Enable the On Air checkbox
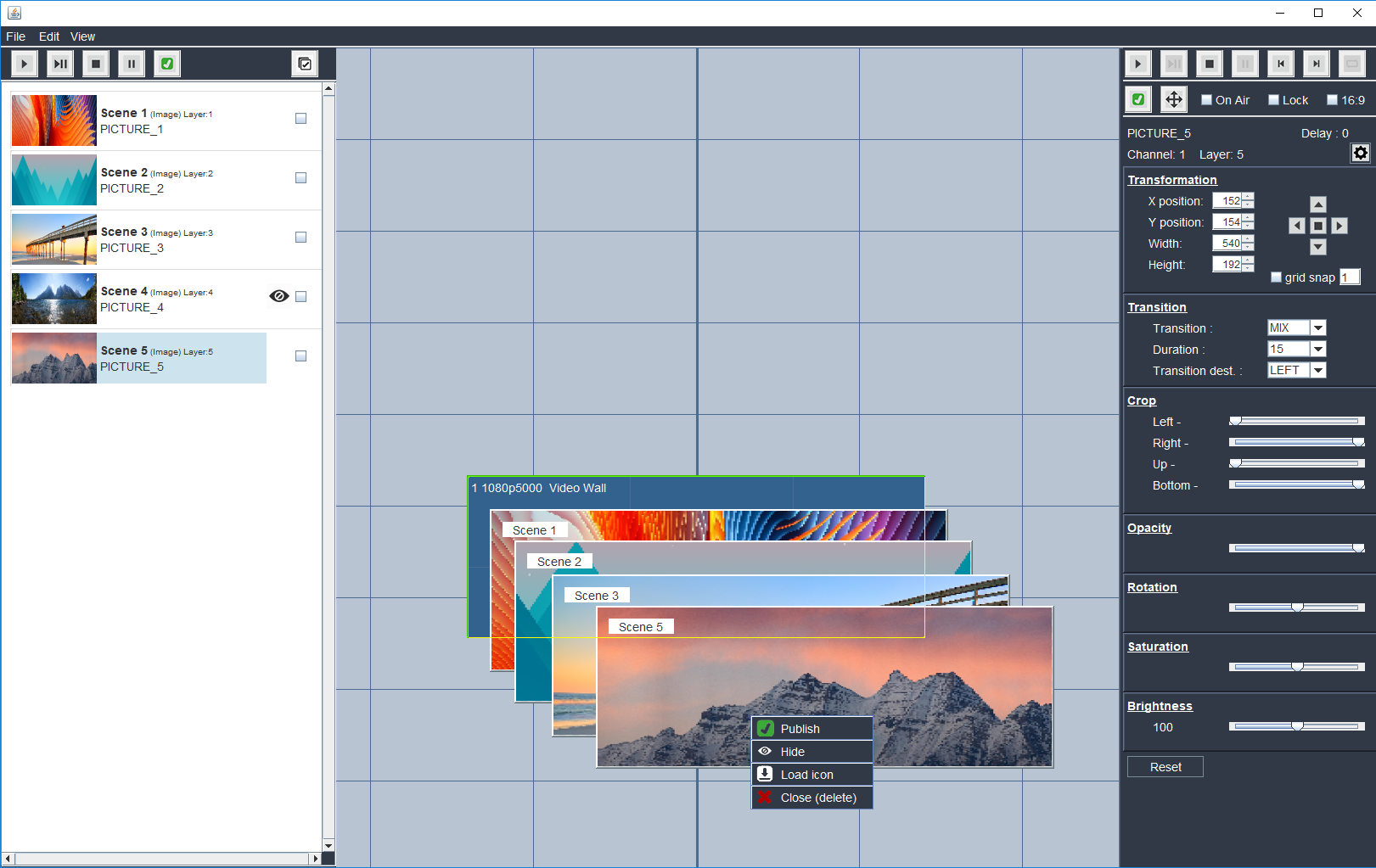 (x=1206, y=100)
